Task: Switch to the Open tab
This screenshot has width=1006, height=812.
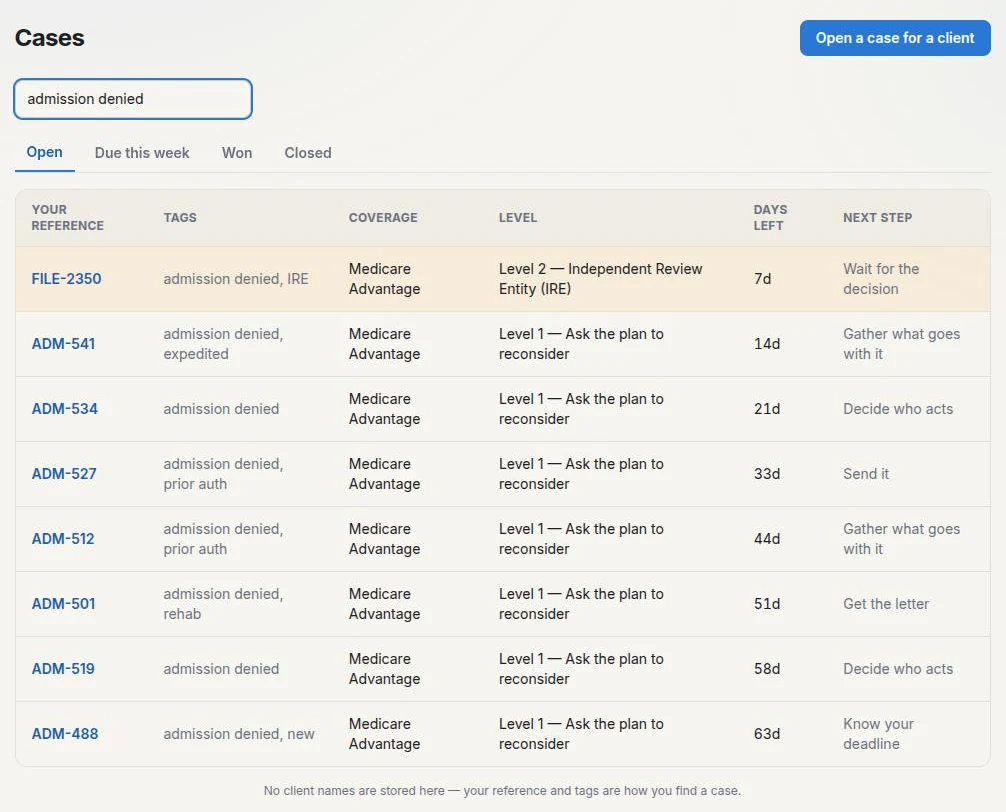Action: point(44,153)
